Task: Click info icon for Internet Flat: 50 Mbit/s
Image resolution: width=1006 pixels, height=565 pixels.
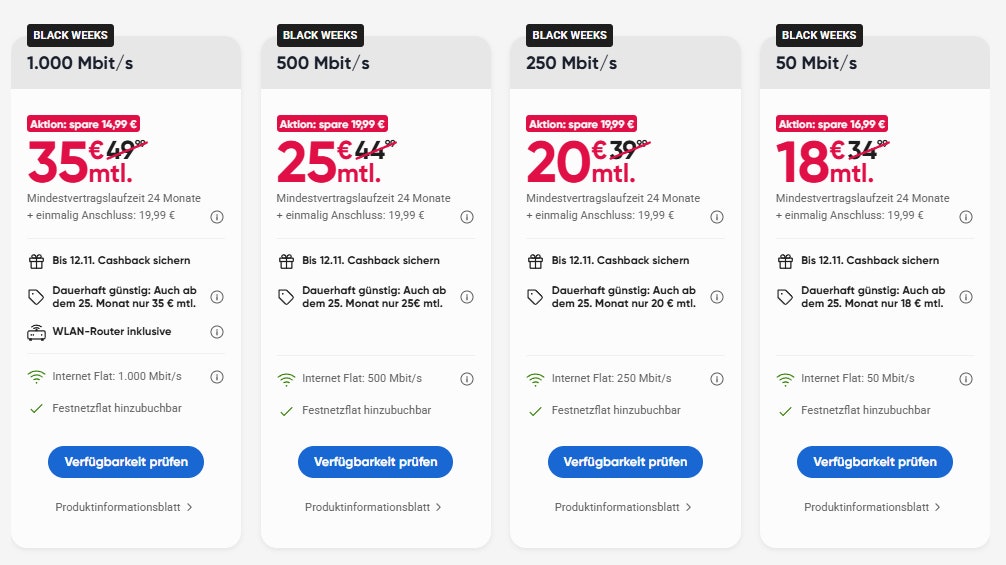Action: point(965,379)
